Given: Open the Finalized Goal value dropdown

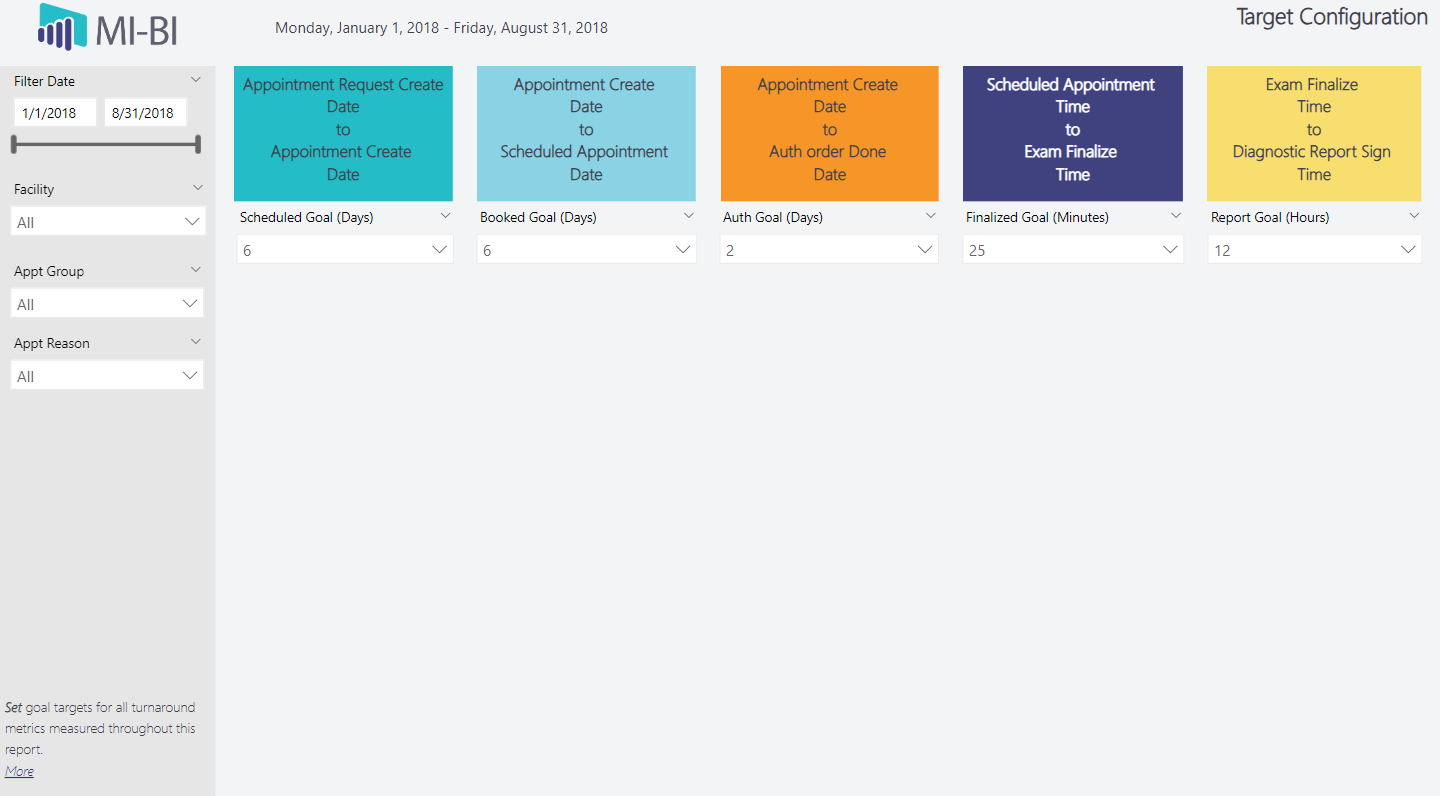Looking at the screenshot, I should point(1074,250).
